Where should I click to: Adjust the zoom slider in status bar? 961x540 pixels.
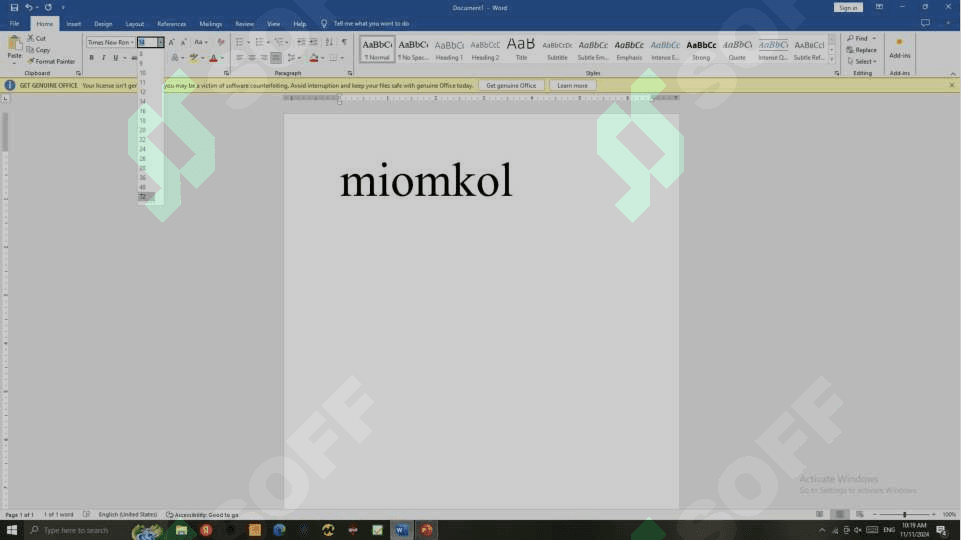[x=904, y=514]
